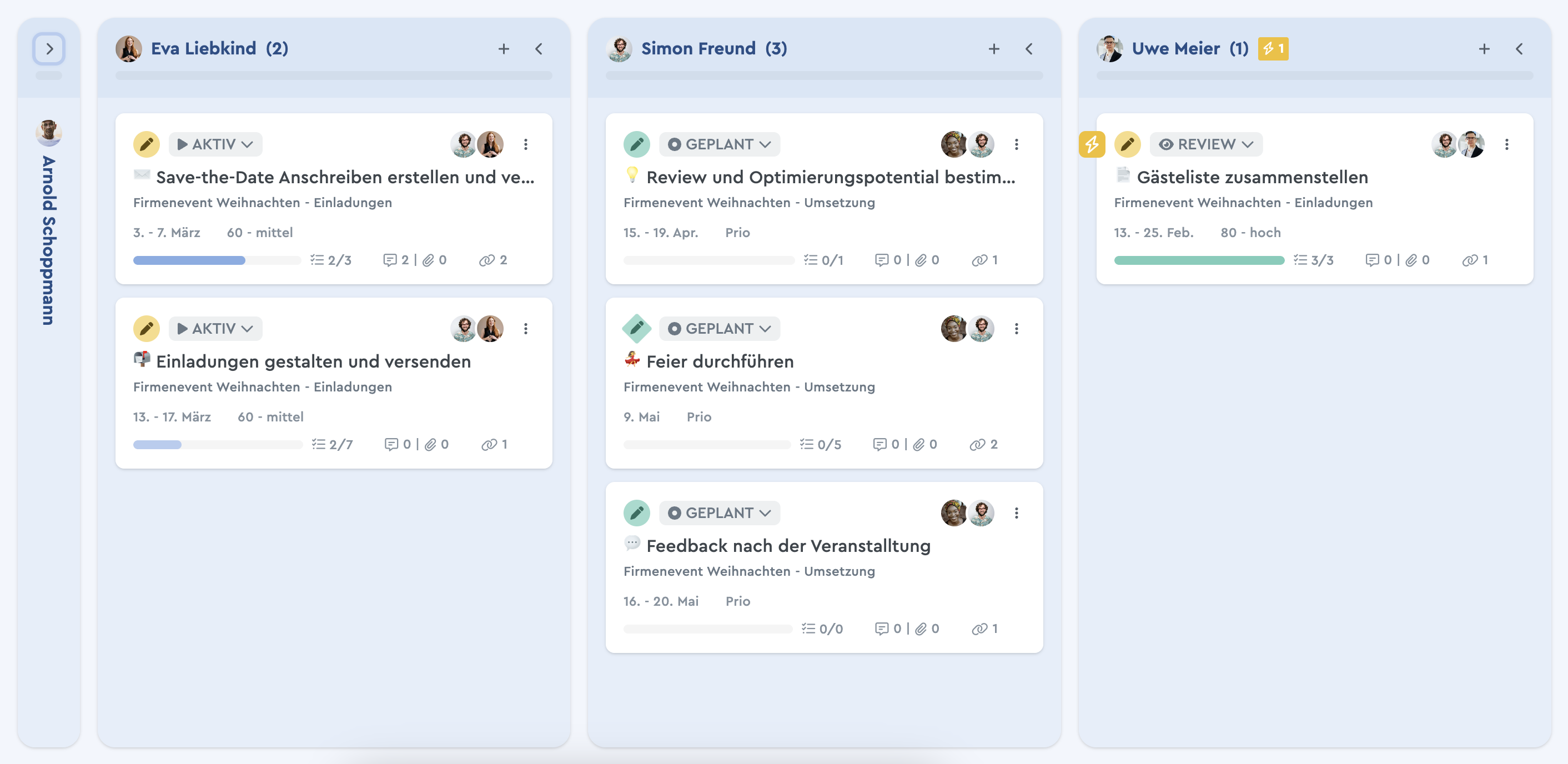Open title Feier durchführen
The height and width of the screenshot is (764, 1568).
click(x=720, y=361)
